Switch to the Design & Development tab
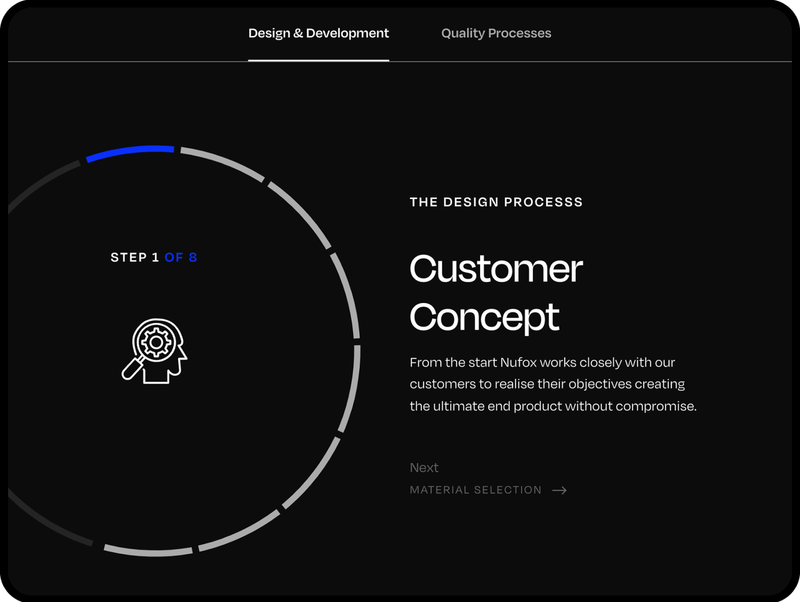This screenshot has width=800, height=602. coord(318,33)
